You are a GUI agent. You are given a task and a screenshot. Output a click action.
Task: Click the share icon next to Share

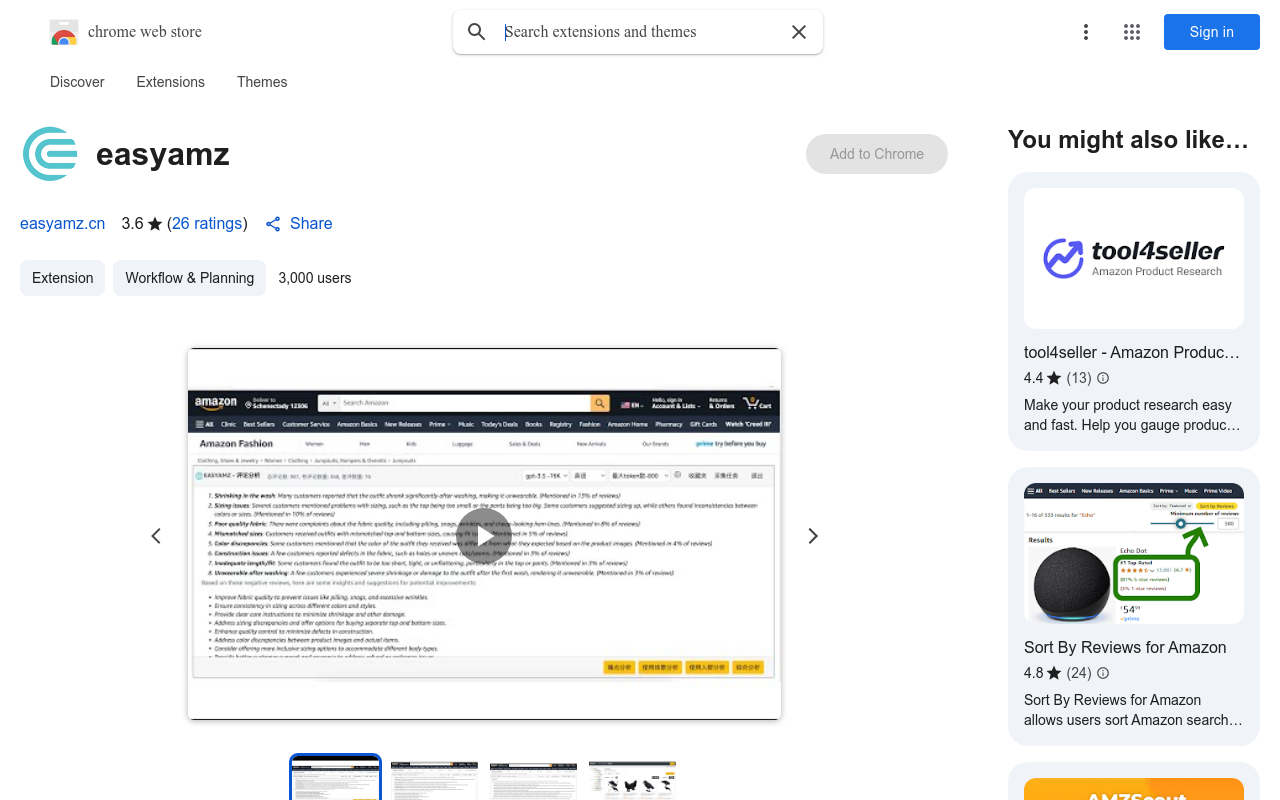click(273, 224)
